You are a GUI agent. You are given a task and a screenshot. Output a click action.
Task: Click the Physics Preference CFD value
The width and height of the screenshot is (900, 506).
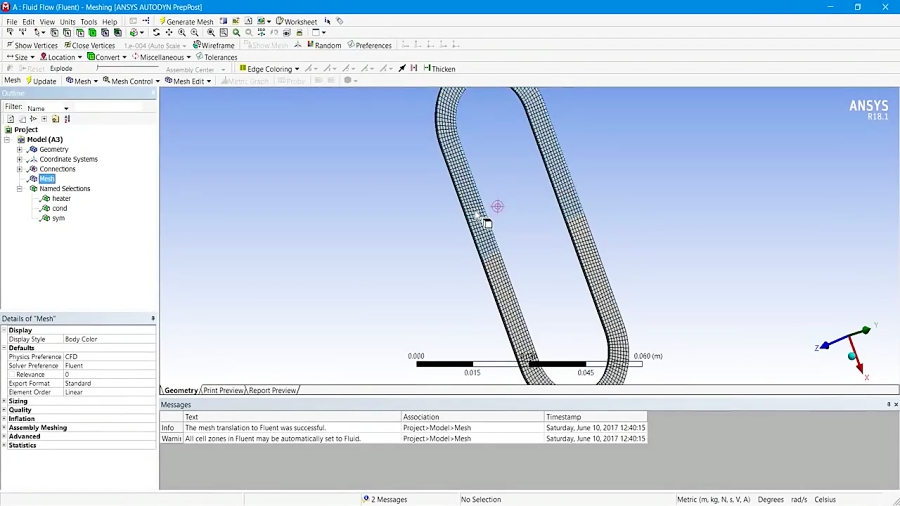click(x=109, y=356)
